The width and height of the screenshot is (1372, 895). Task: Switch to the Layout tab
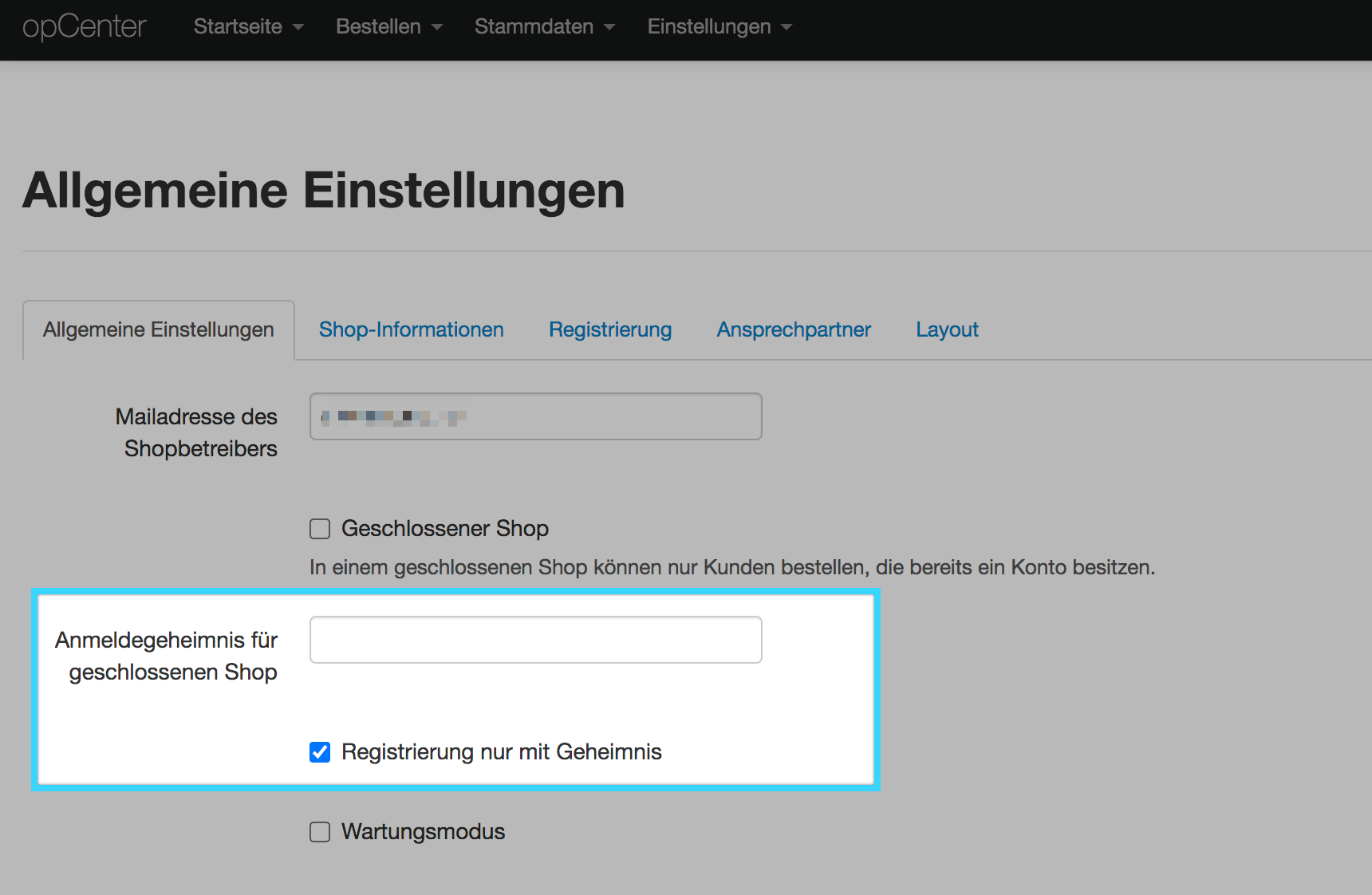tap(947, 329)
